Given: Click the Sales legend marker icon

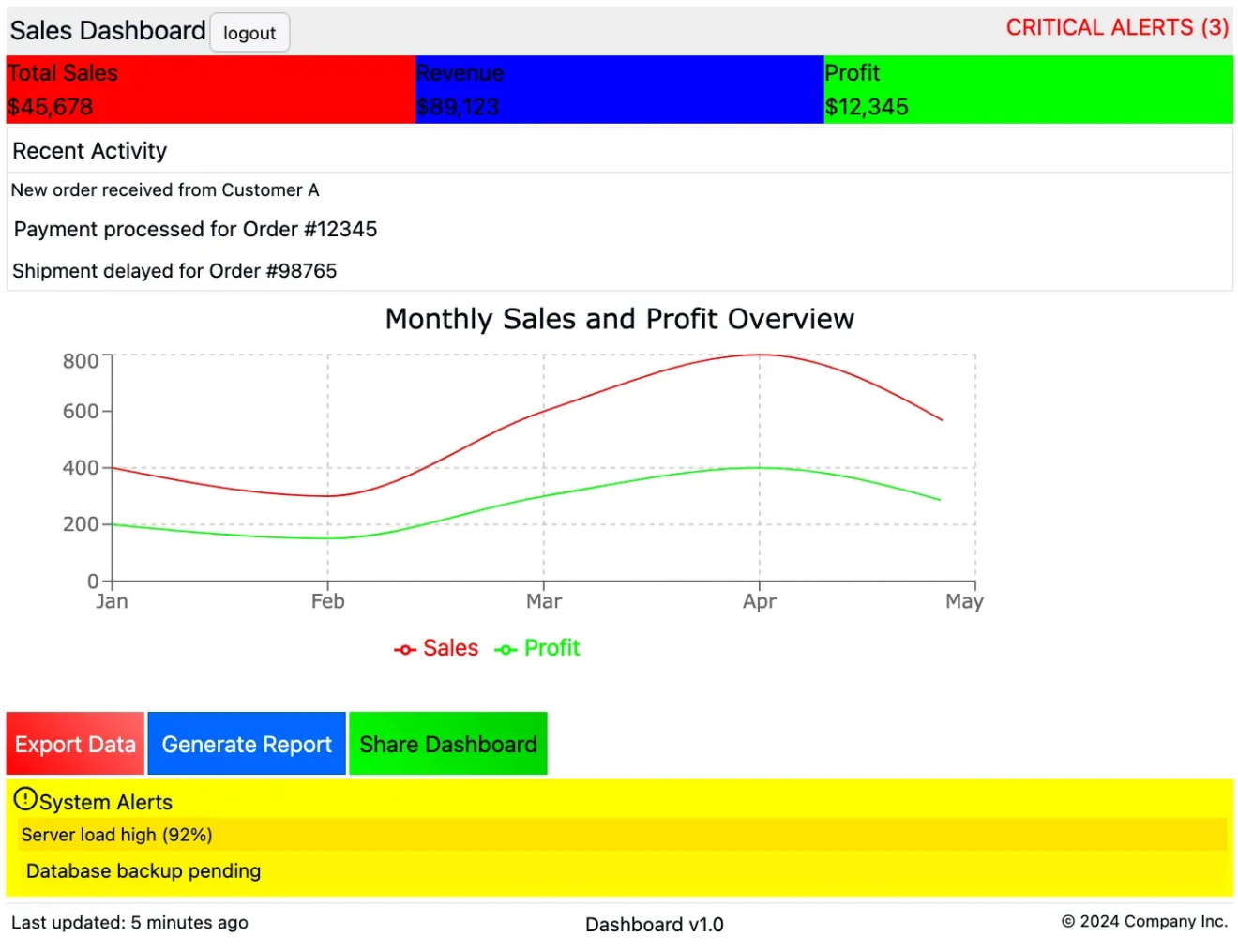Looking at the screenshot, I should point(404,648).
